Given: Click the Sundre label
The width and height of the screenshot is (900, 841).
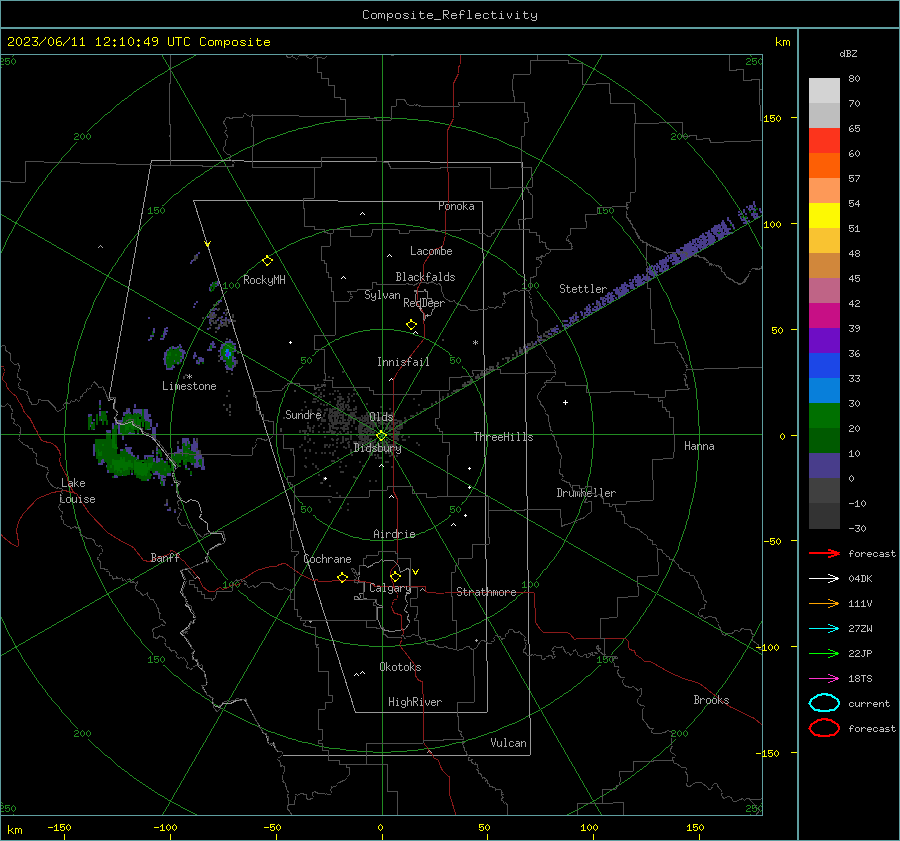Looking at the screenshot, I should coord(303,414).
